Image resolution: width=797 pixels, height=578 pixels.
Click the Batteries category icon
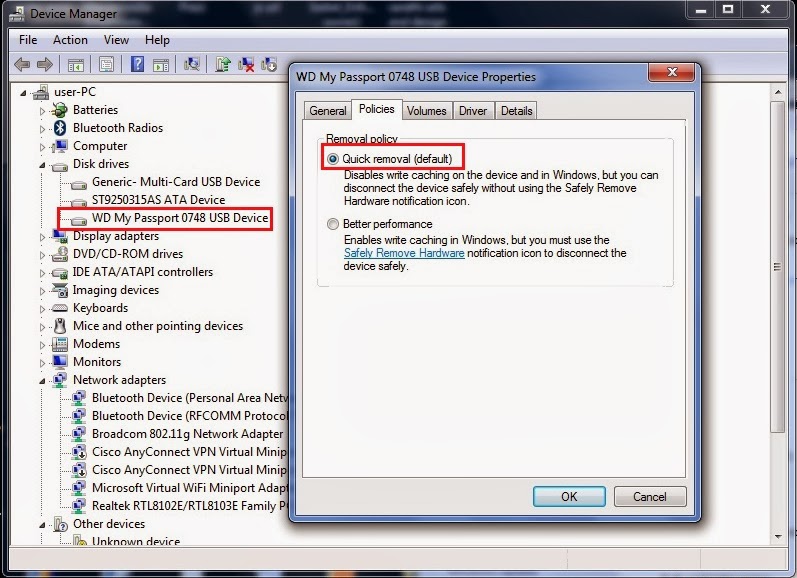pyautogui.click(x=59, y=110)
